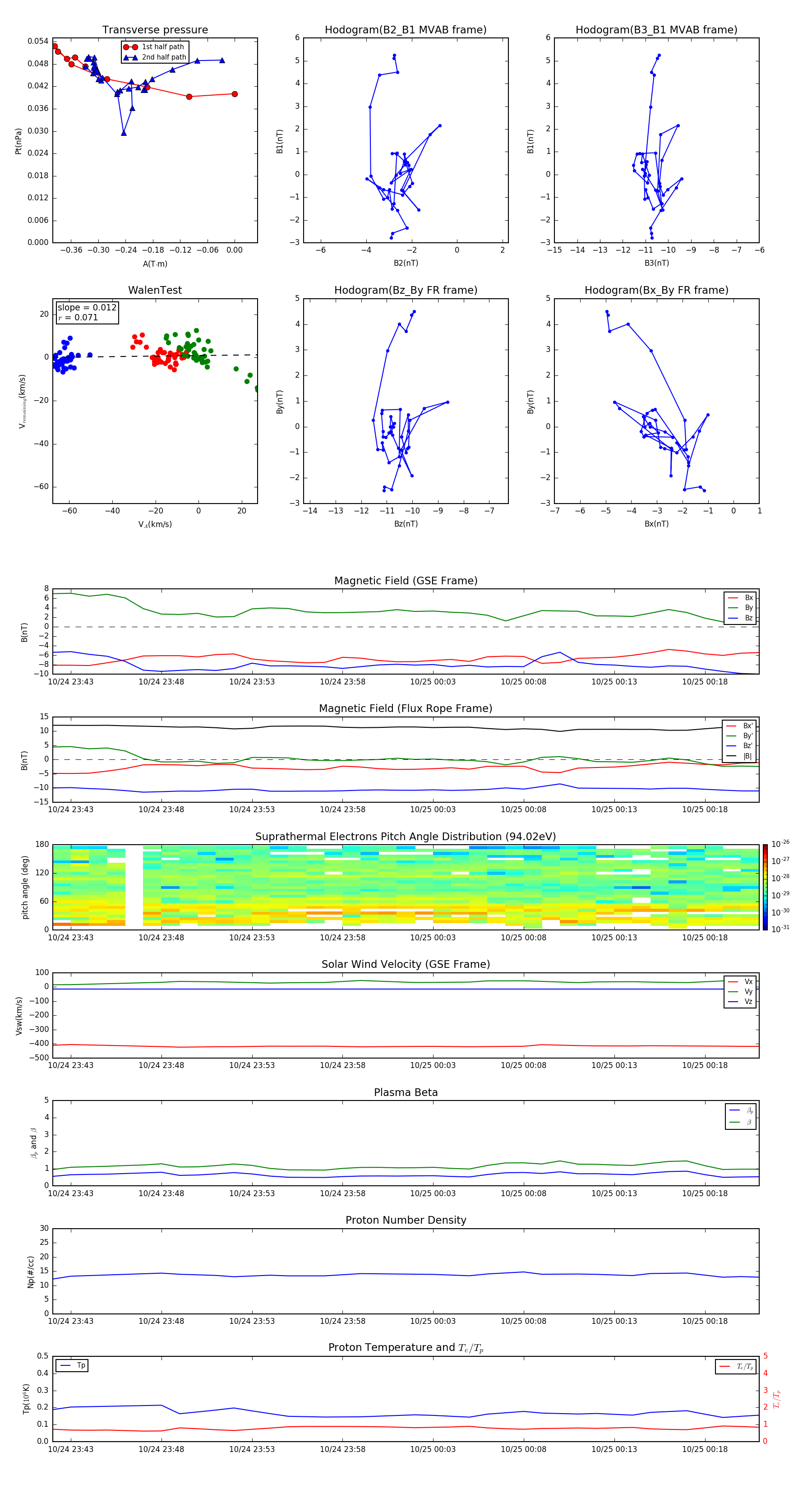Image resolution: width=812 pixels, height=1489 pixels.
Task: Click the 'slope = 0.012' annotation
Action: 87,308
